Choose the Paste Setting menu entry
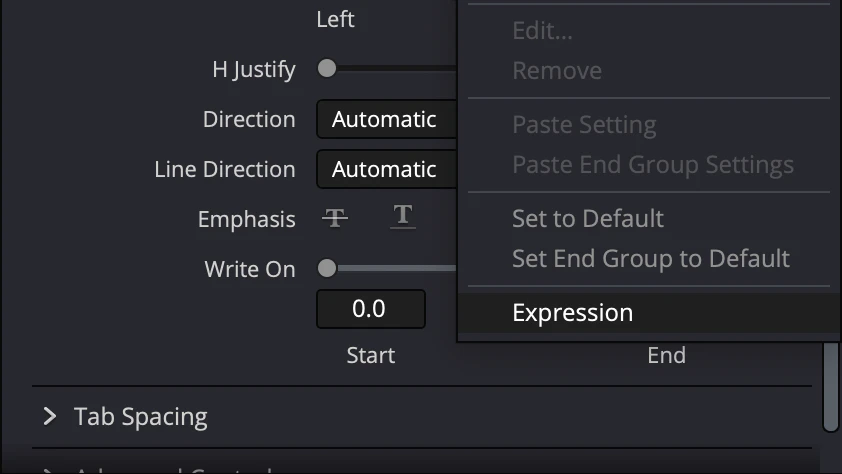842x474 pixels. (584, 125)
